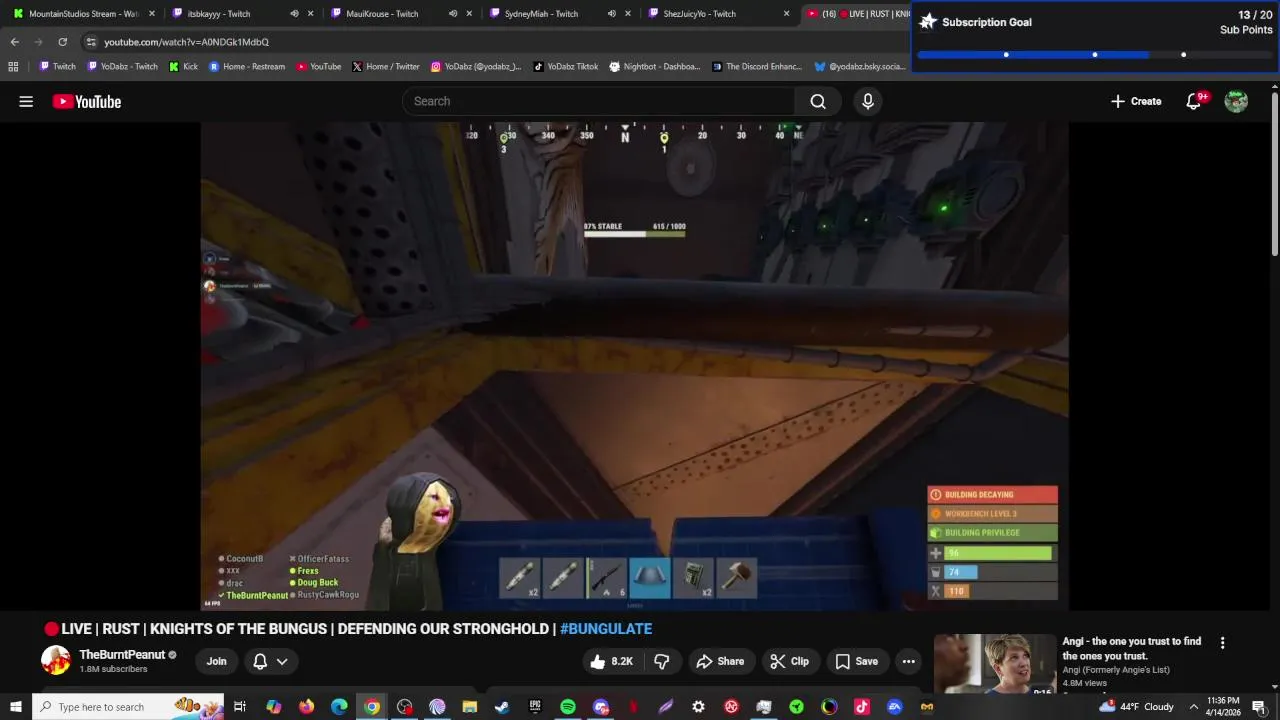1280x720 pixels.
Task: Close the ShezJuicyYo Twitch tab
Action: 786,14
